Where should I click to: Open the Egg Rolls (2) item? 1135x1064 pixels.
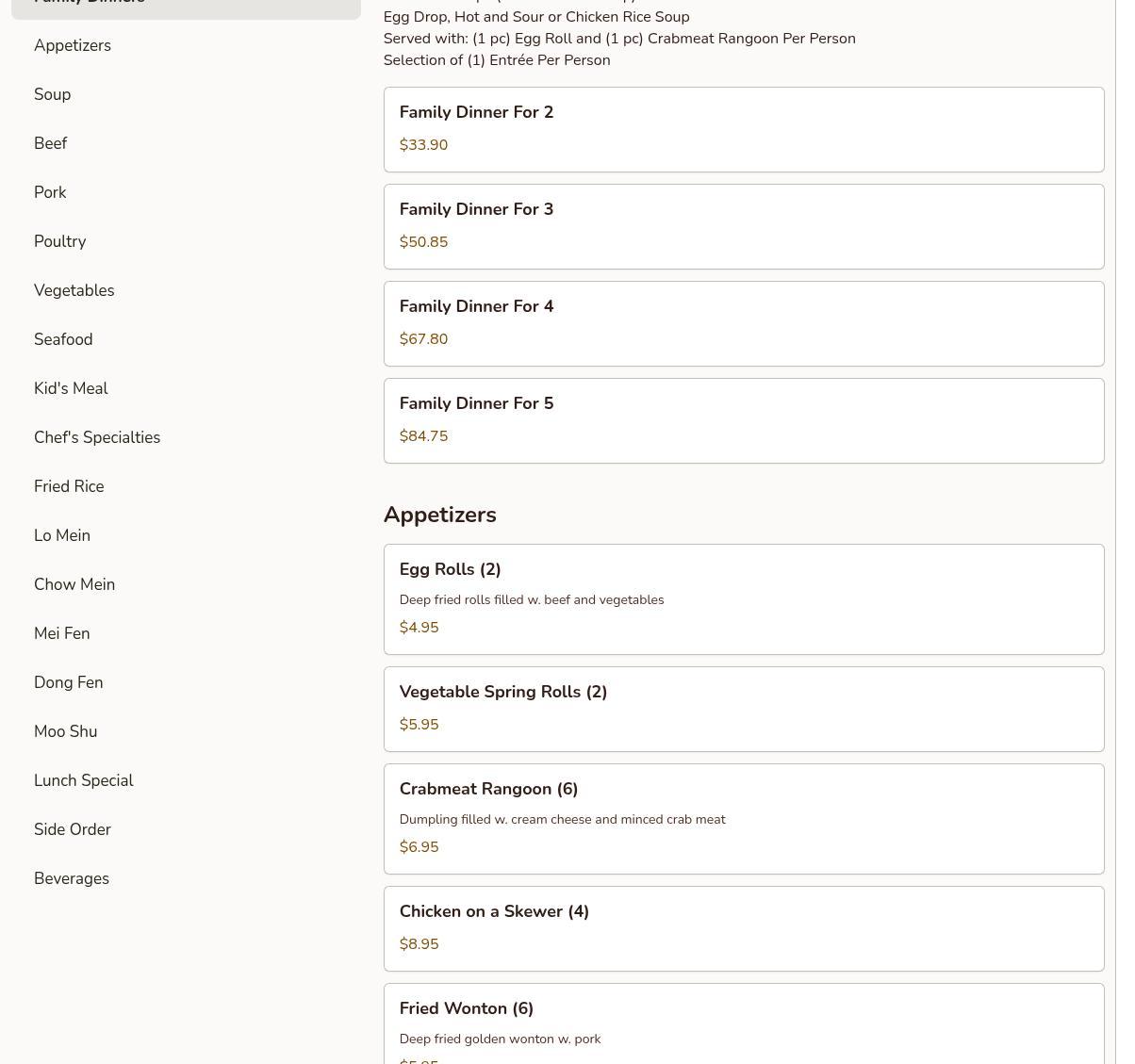click(x=743, y=598)
